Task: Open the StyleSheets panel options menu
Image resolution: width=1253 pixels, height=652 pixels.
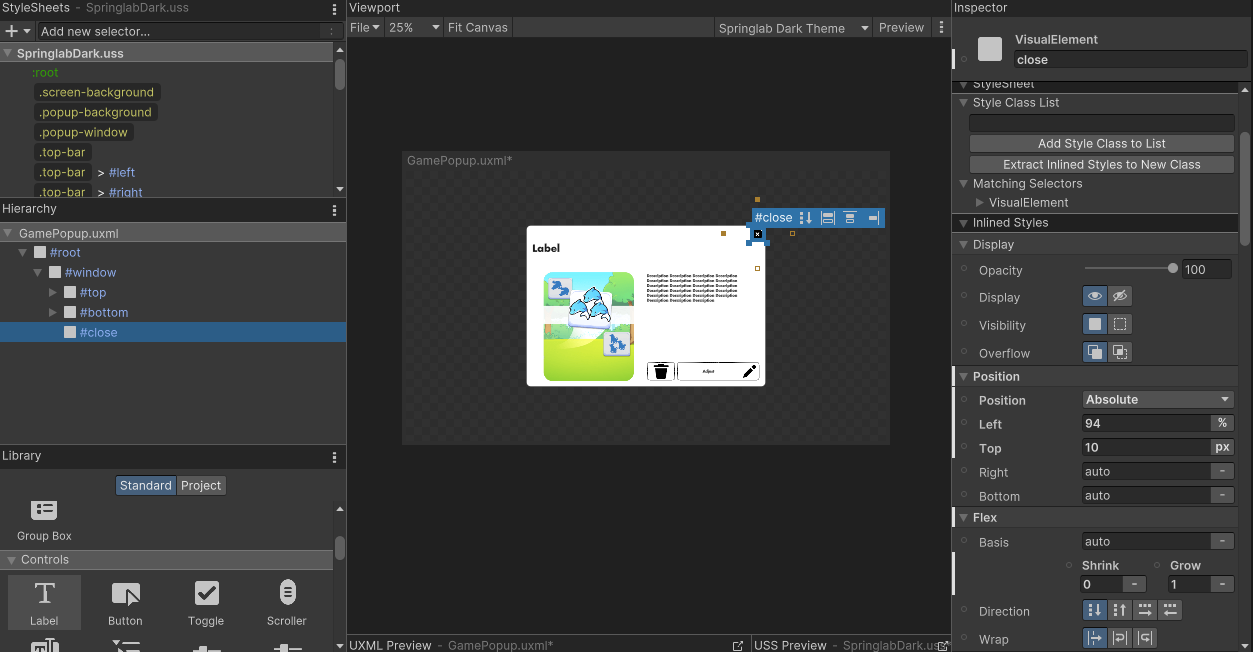Action: click(334, 8)
